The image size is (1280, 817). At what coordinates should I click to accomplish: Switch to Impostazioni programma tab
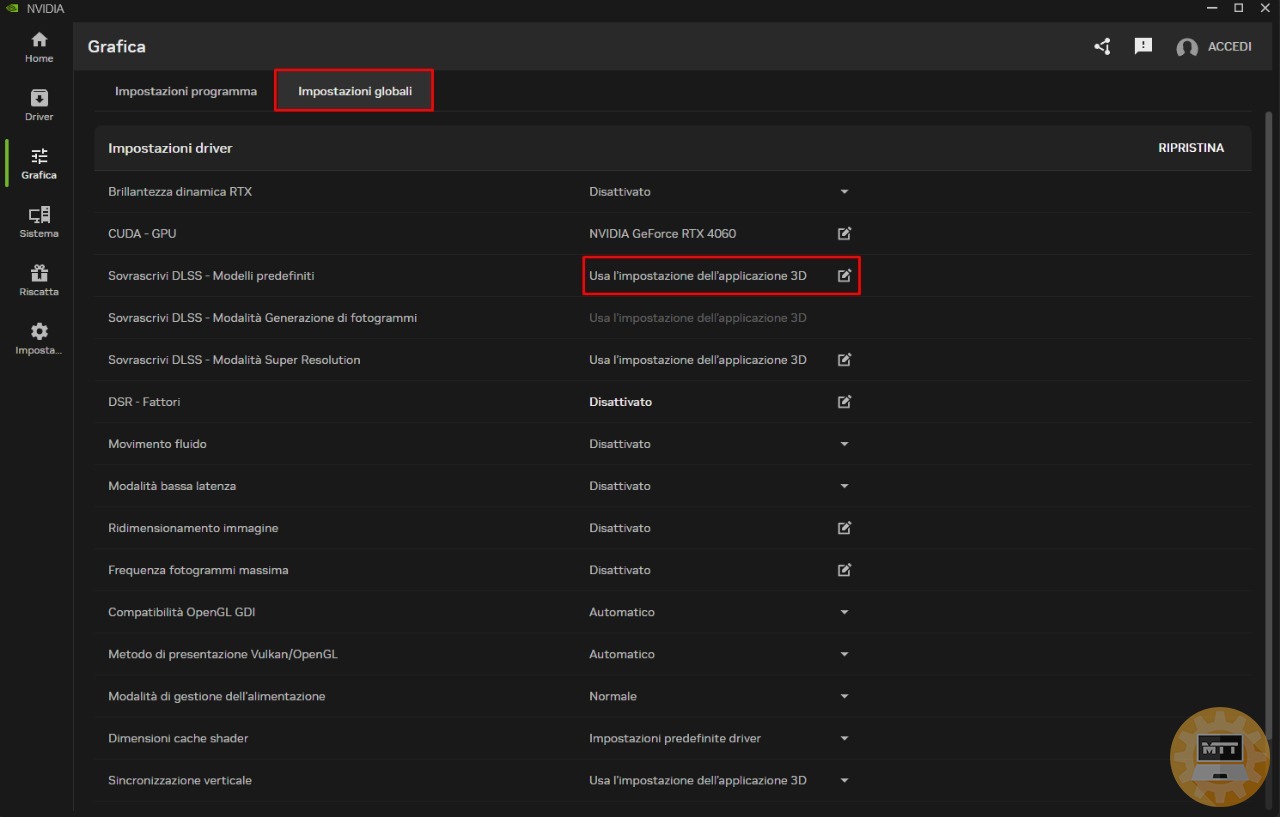186,91
